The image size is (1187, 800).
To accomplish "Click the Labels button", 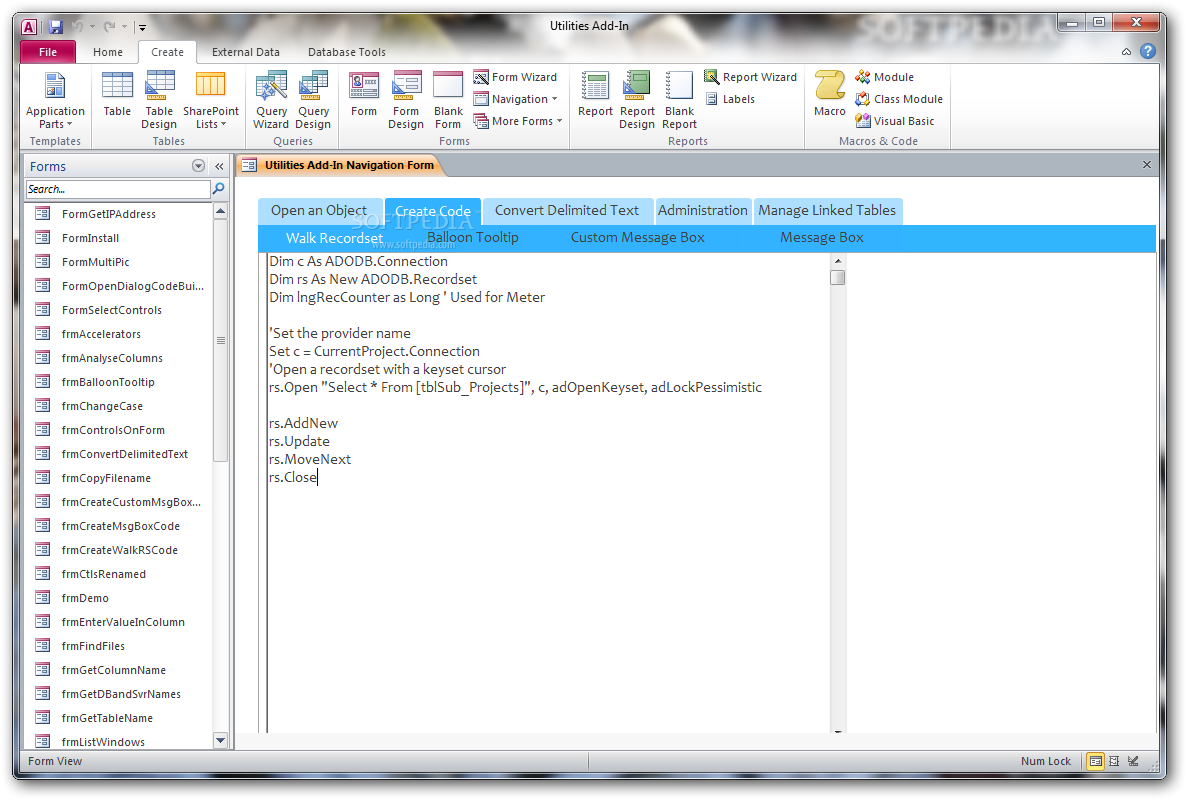I will (730, 99).
